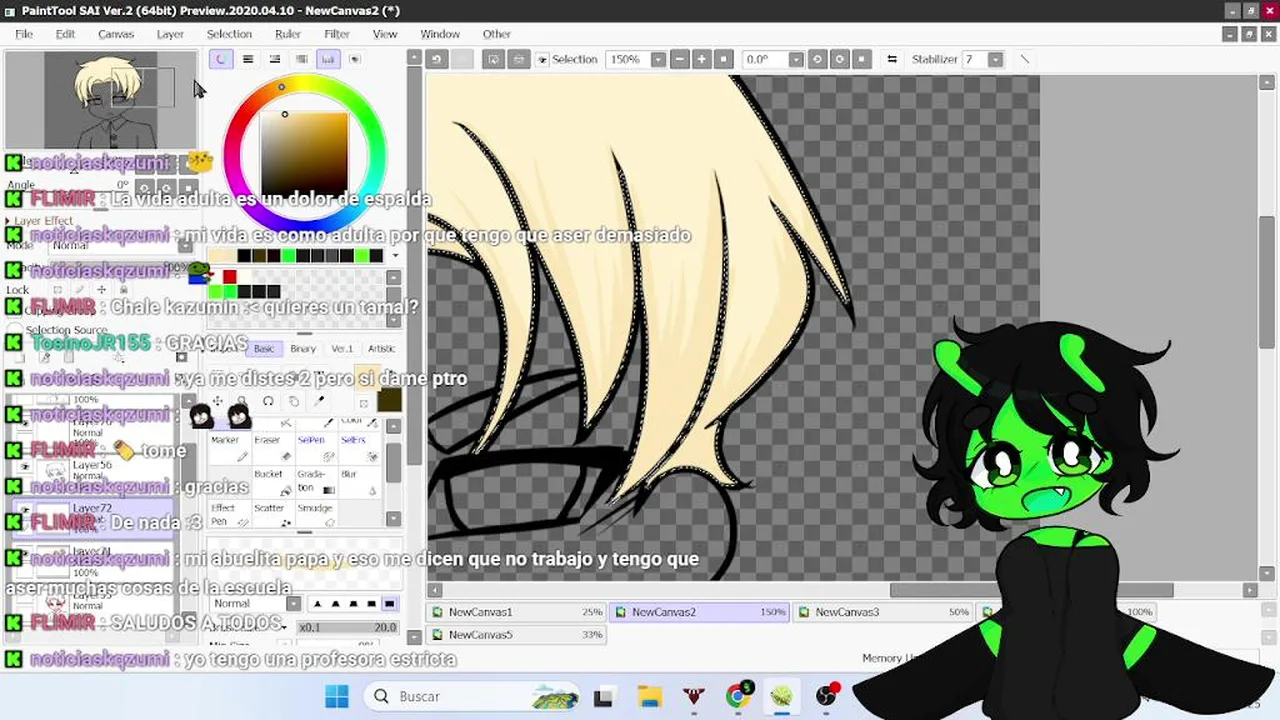
Task: Open the Window menu
Action: pos(440,34)
